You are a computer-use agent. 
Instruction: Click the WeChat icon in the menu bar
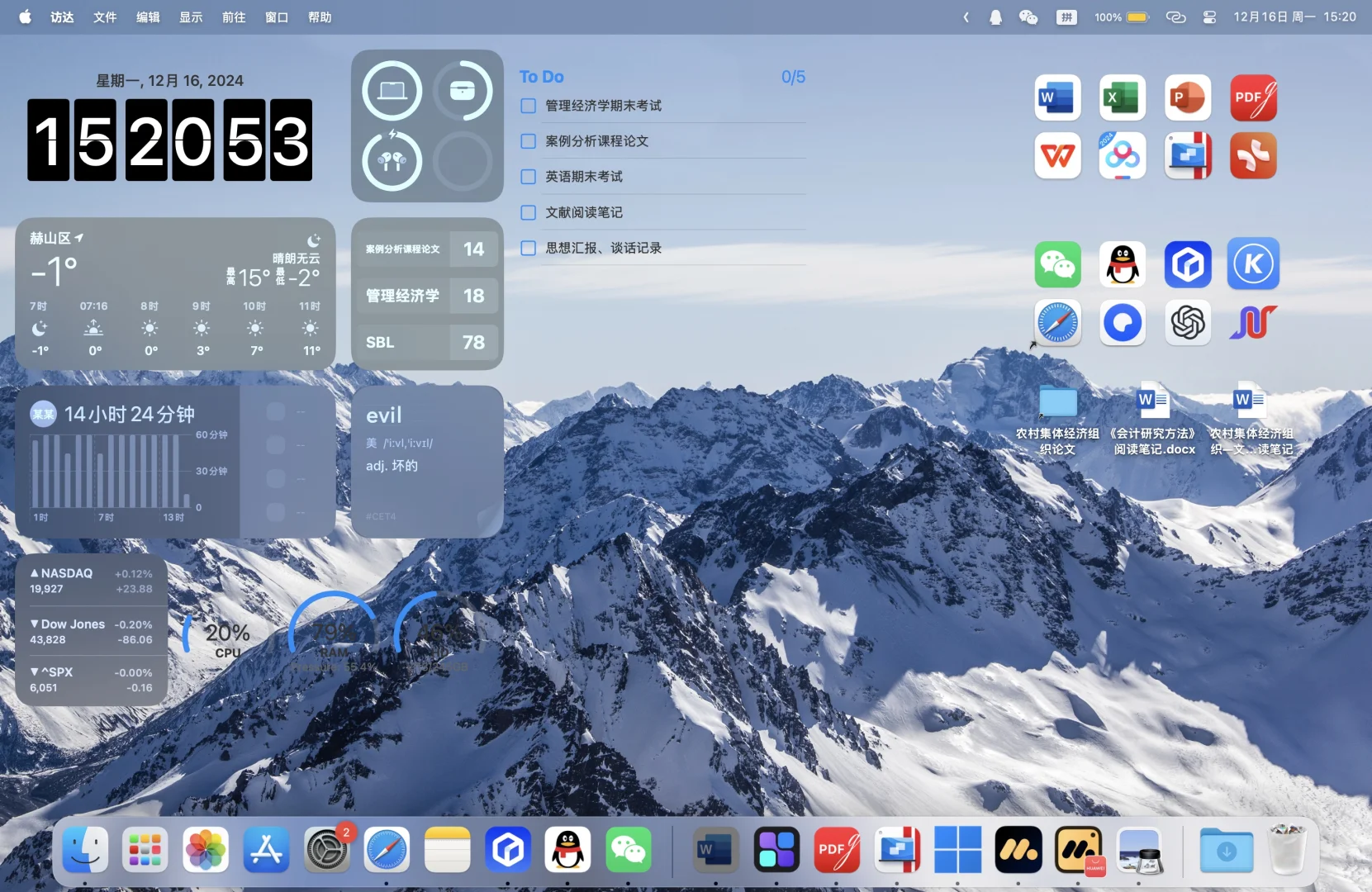(x=1028, y=17)
